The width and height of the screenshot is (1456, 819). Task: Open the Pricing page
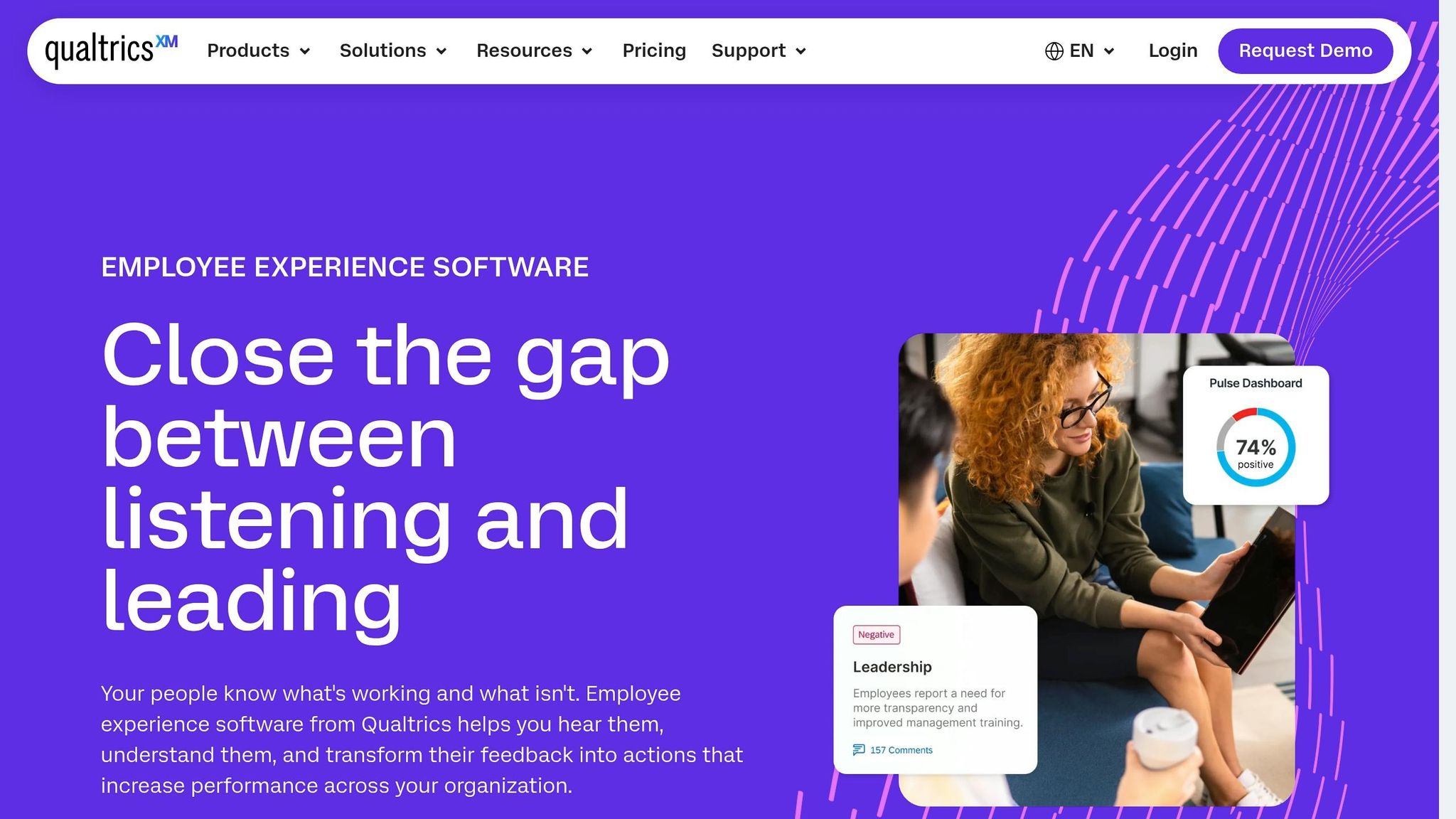tap(654, 50)
